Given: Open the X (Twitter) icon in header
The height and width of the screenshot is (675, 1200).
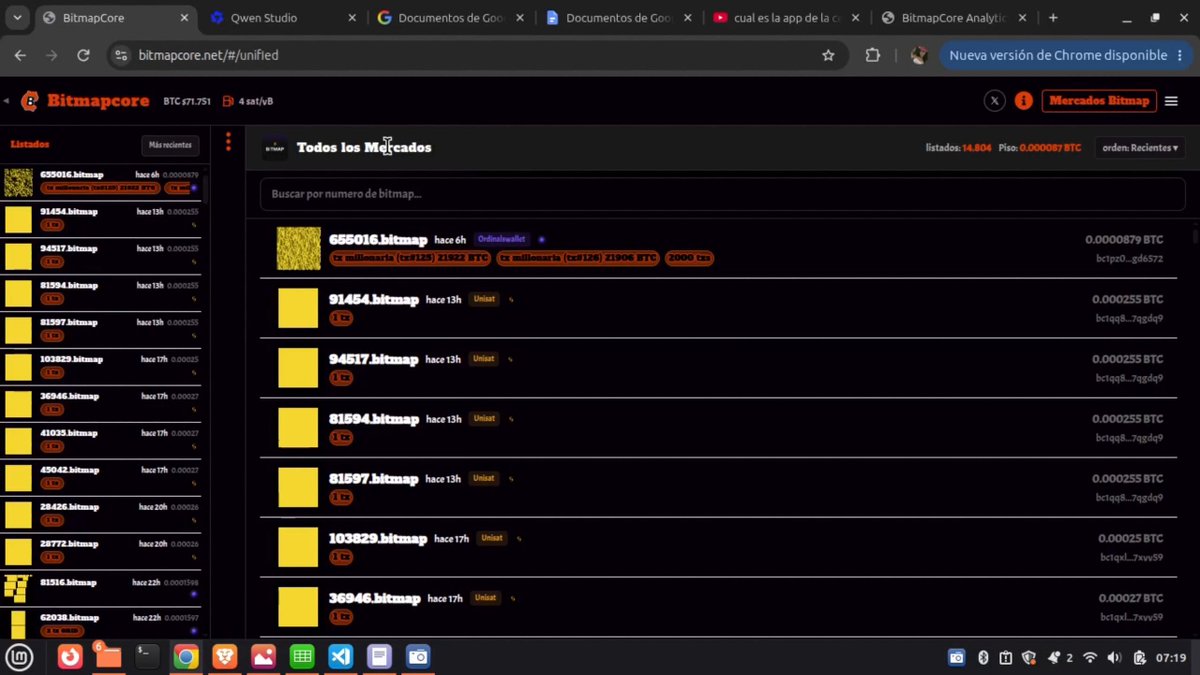Looking at the screenshot, I should coord(994,101).
